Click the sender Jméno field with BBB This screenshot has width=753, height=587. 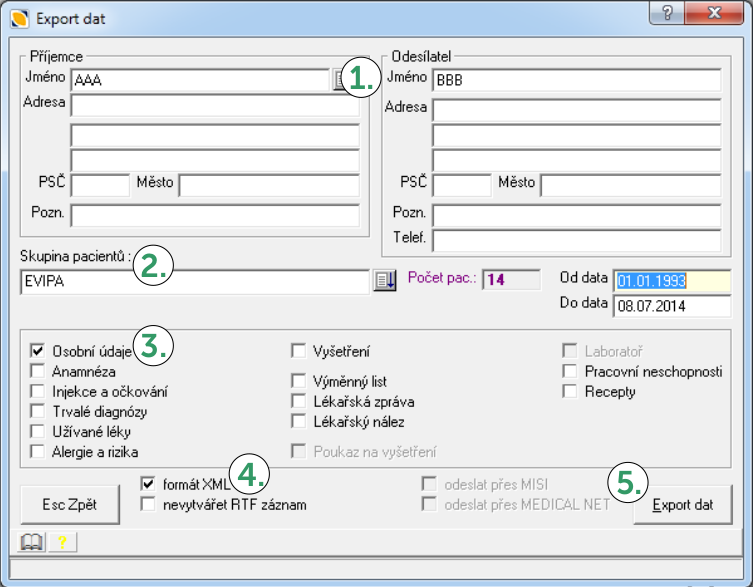(576, 81)
